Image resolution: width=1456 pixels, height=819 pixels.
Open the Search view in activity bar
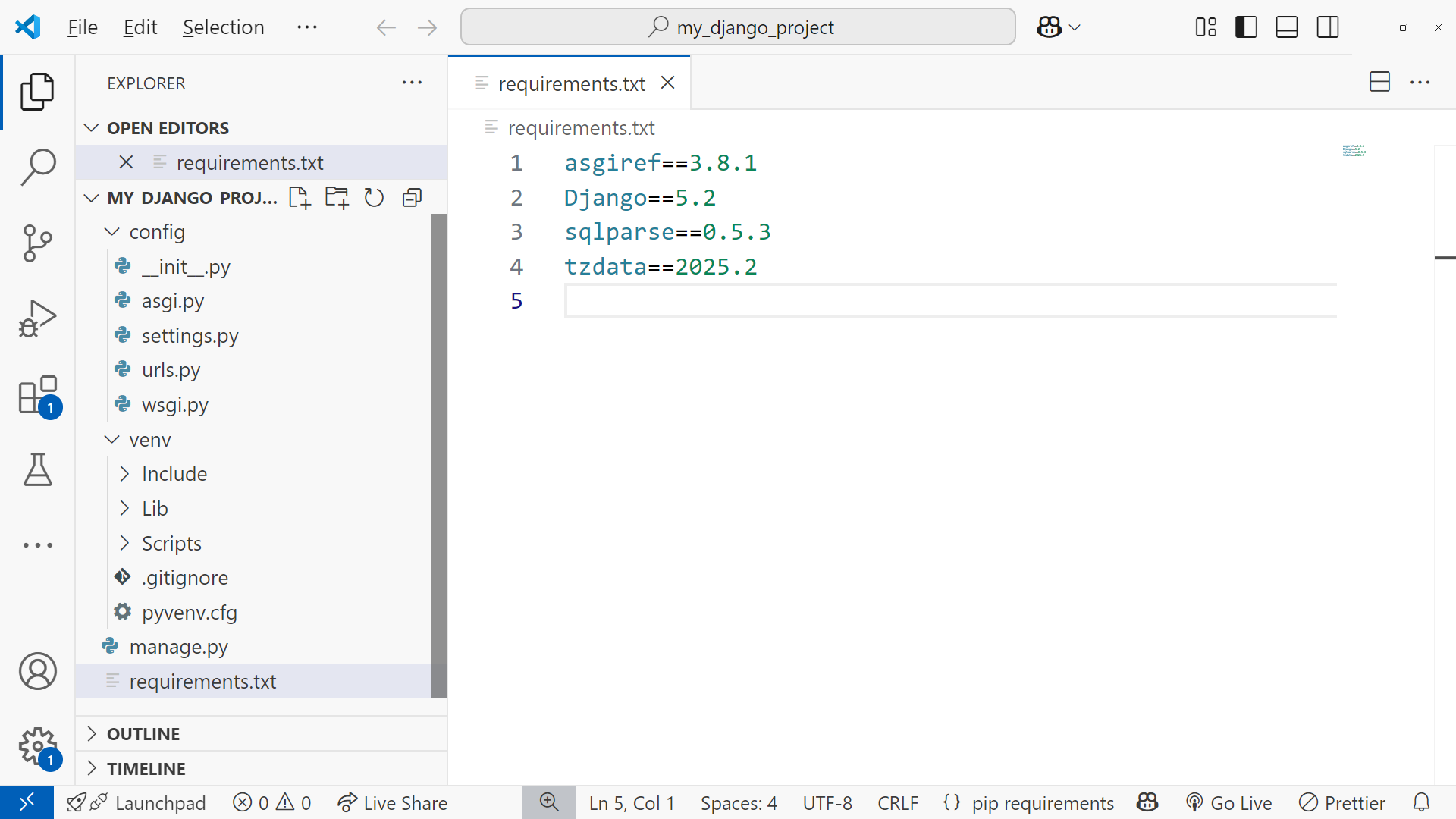(37, 167)
